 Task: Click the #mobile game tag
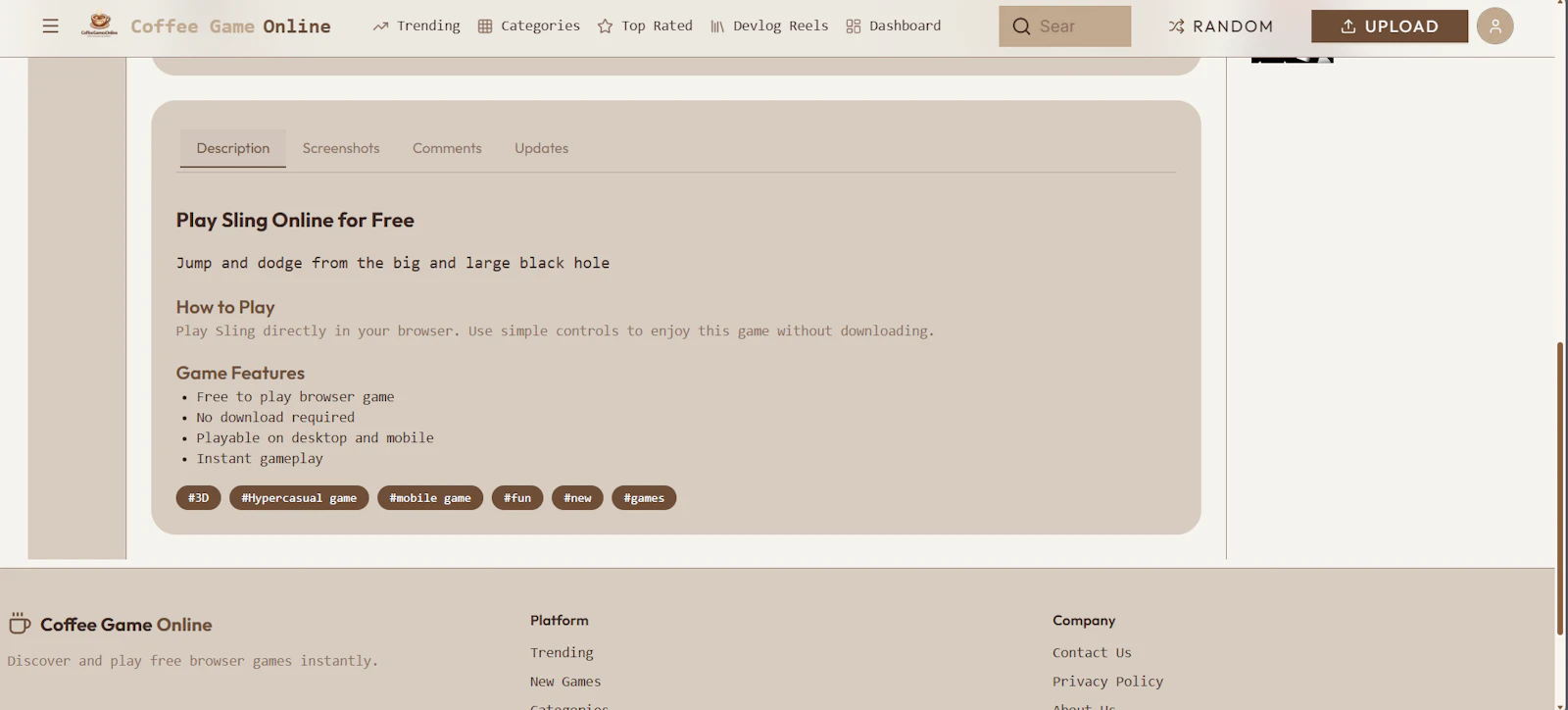point(430,498)
